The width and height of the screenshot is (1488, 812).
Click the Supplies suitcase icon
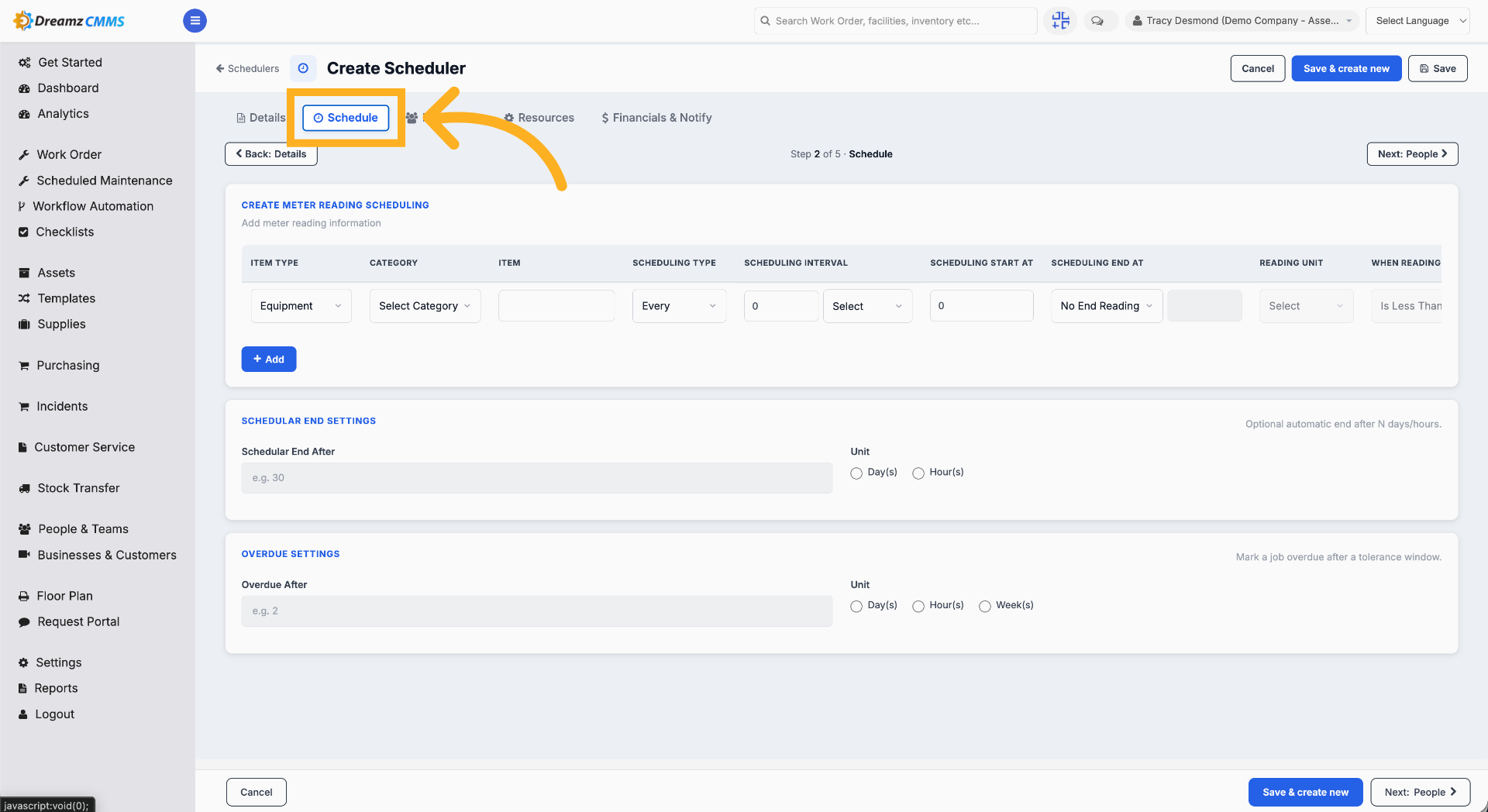click(x=24, y=324)
